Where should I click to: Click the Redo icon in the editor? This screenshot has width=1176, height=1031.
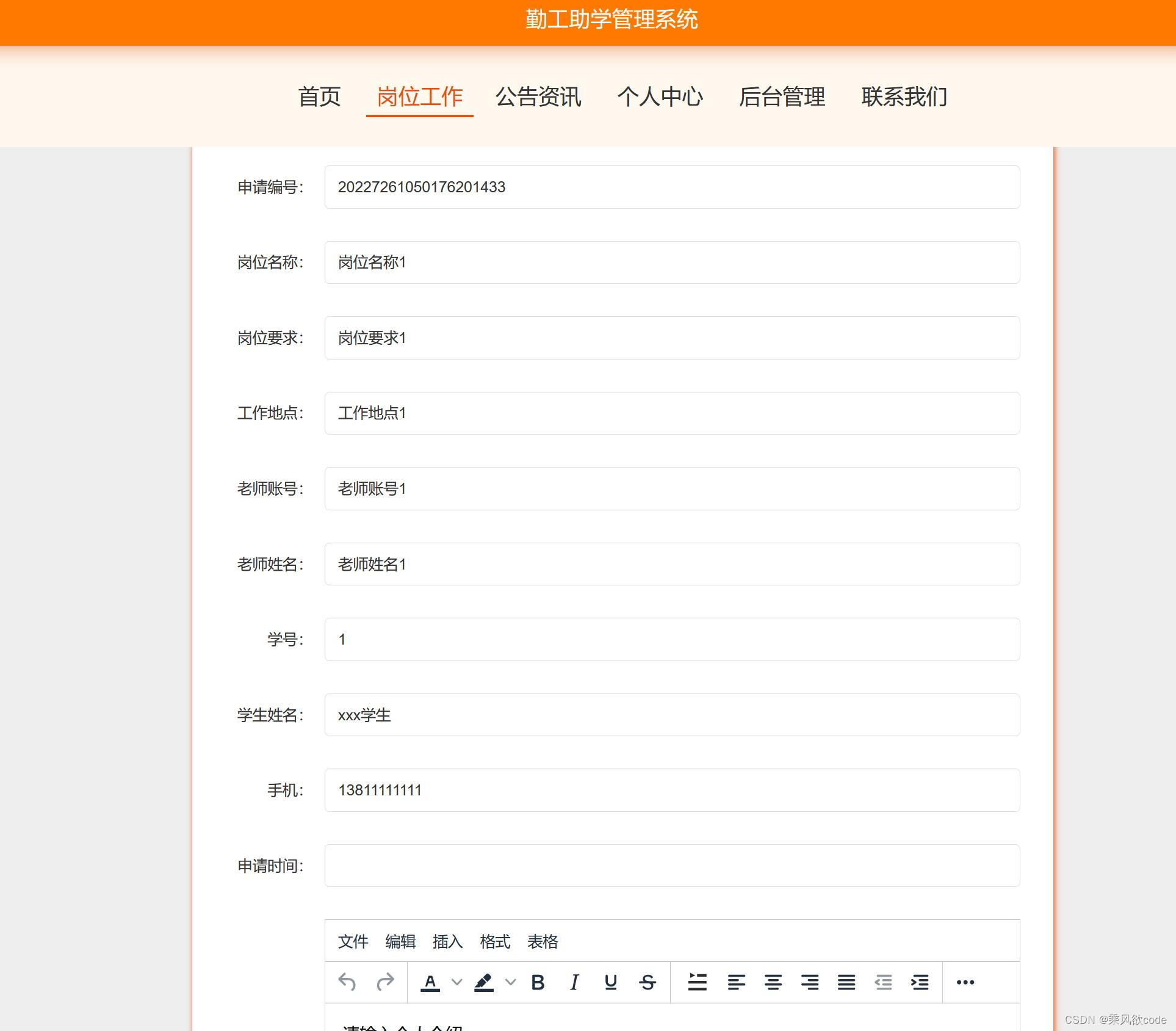386,982
